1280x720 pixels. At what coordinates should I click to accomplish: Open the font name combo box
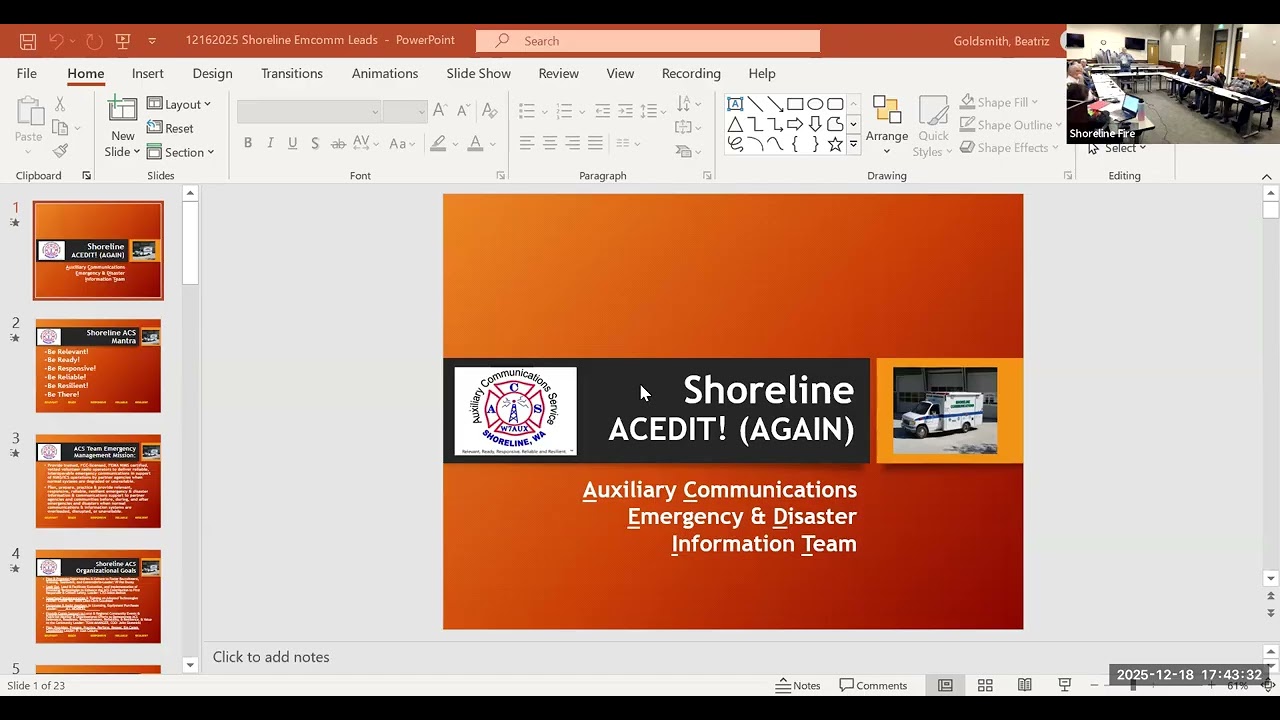[x=310, y=111]
